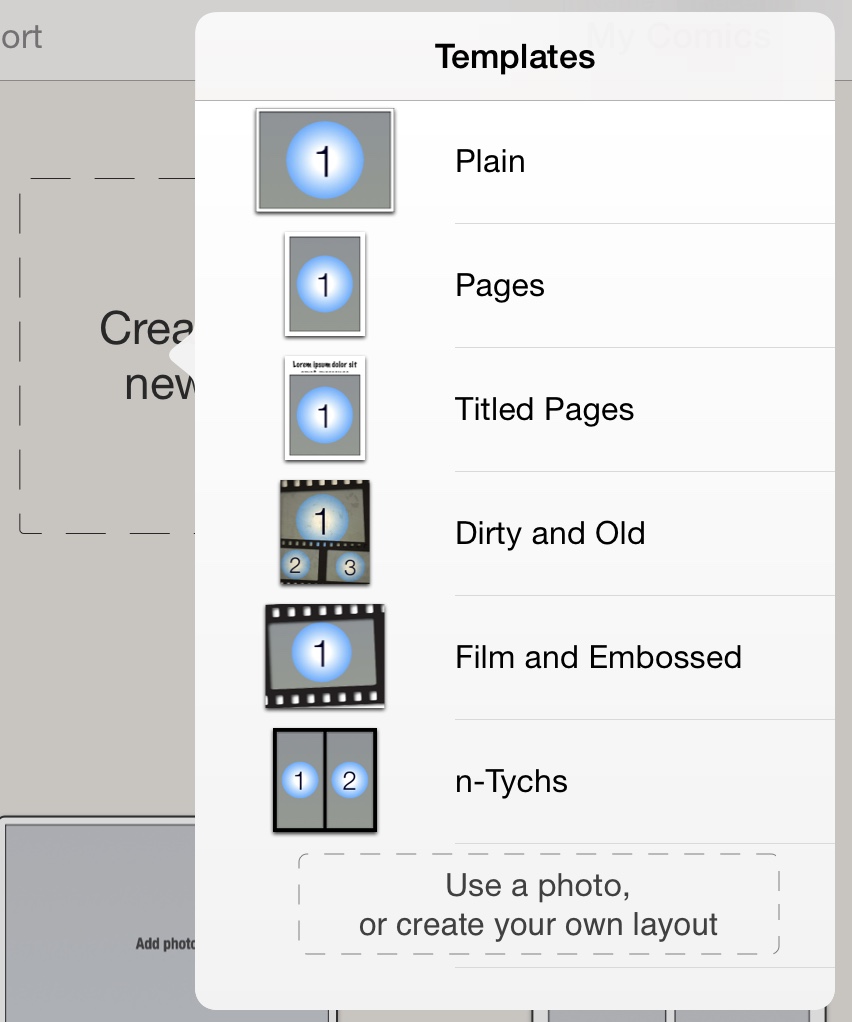852x1022 pixels.
Task: Click the Plain template label
Action: [490, 161]
